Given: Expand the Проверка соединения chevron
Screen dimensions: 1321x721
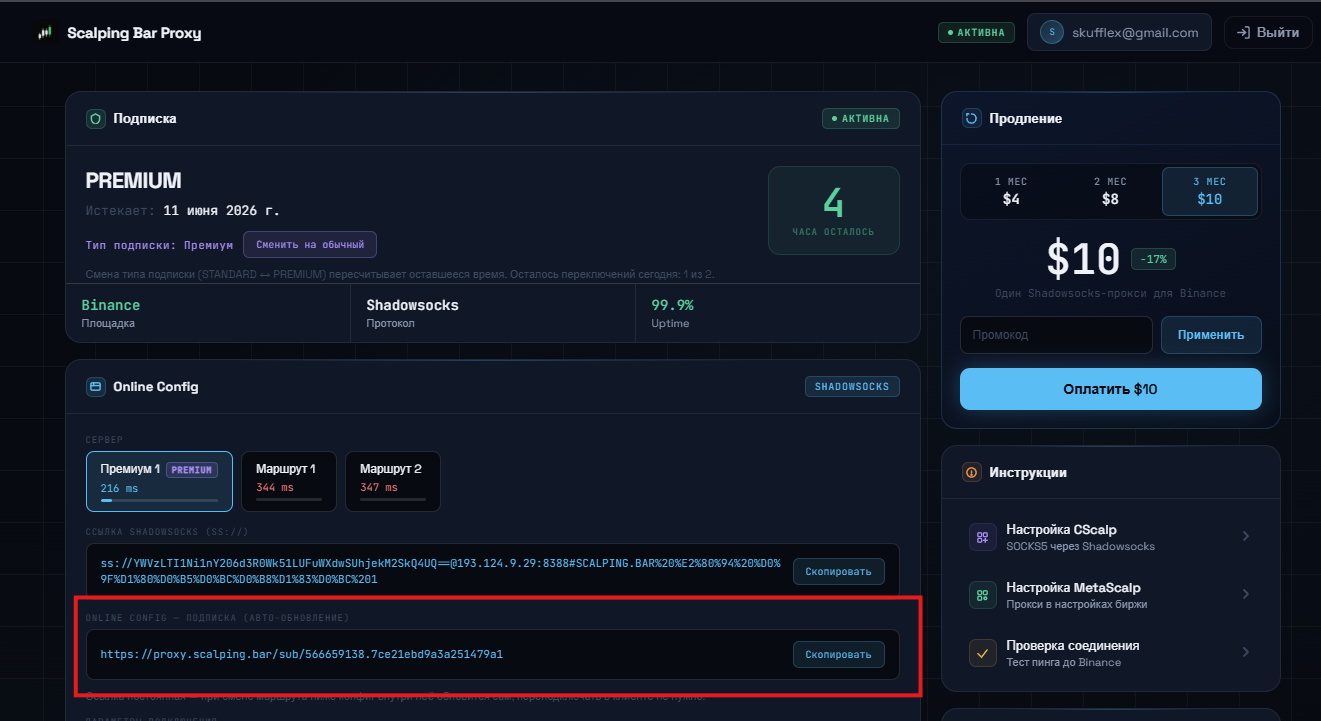Looking at the screenshot, I should point(1246,652).
